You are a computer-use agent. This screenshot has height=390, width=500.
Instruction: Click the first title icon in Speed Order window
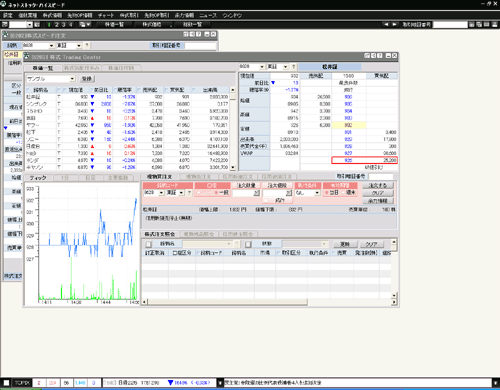click(x=186, y=34)
